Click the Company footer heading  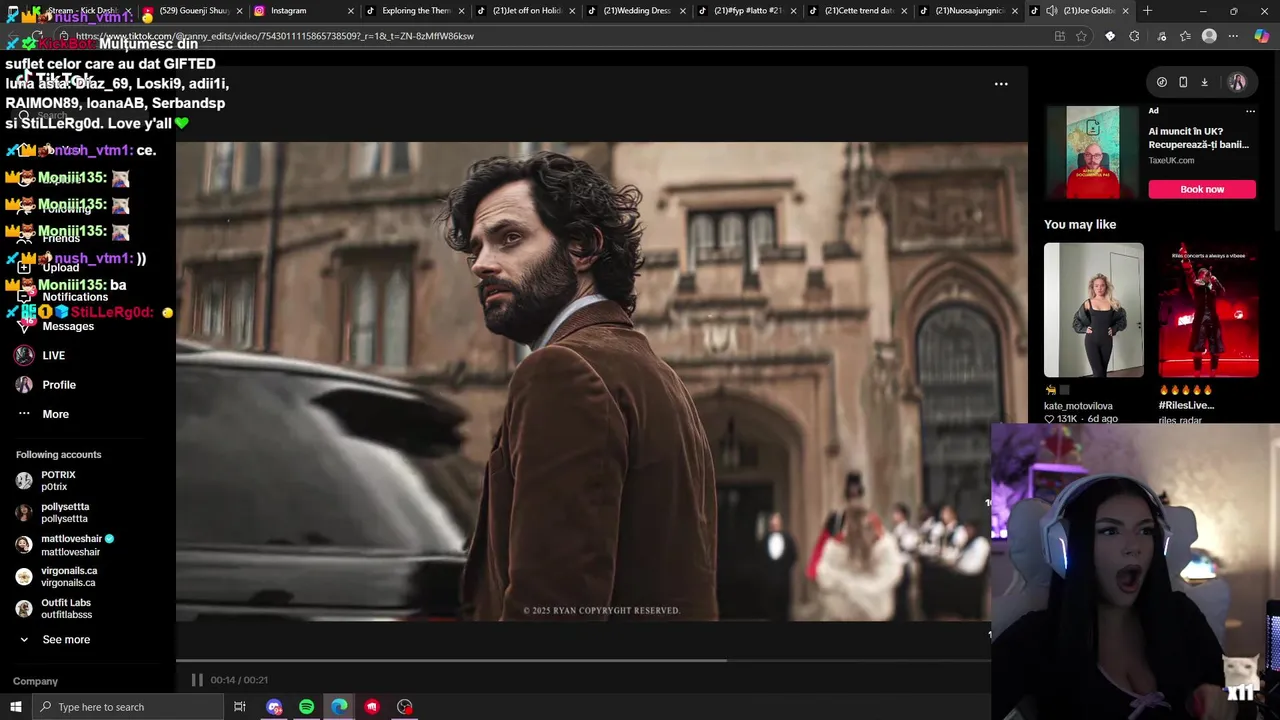pyautogui.click(x=35, y=681)
